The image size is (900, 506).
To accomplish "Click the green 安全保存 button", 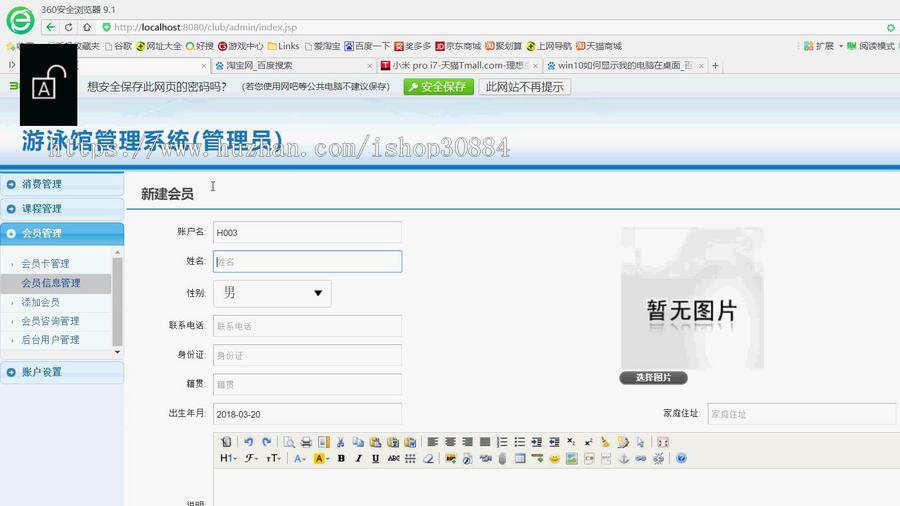I will [439, 87].
